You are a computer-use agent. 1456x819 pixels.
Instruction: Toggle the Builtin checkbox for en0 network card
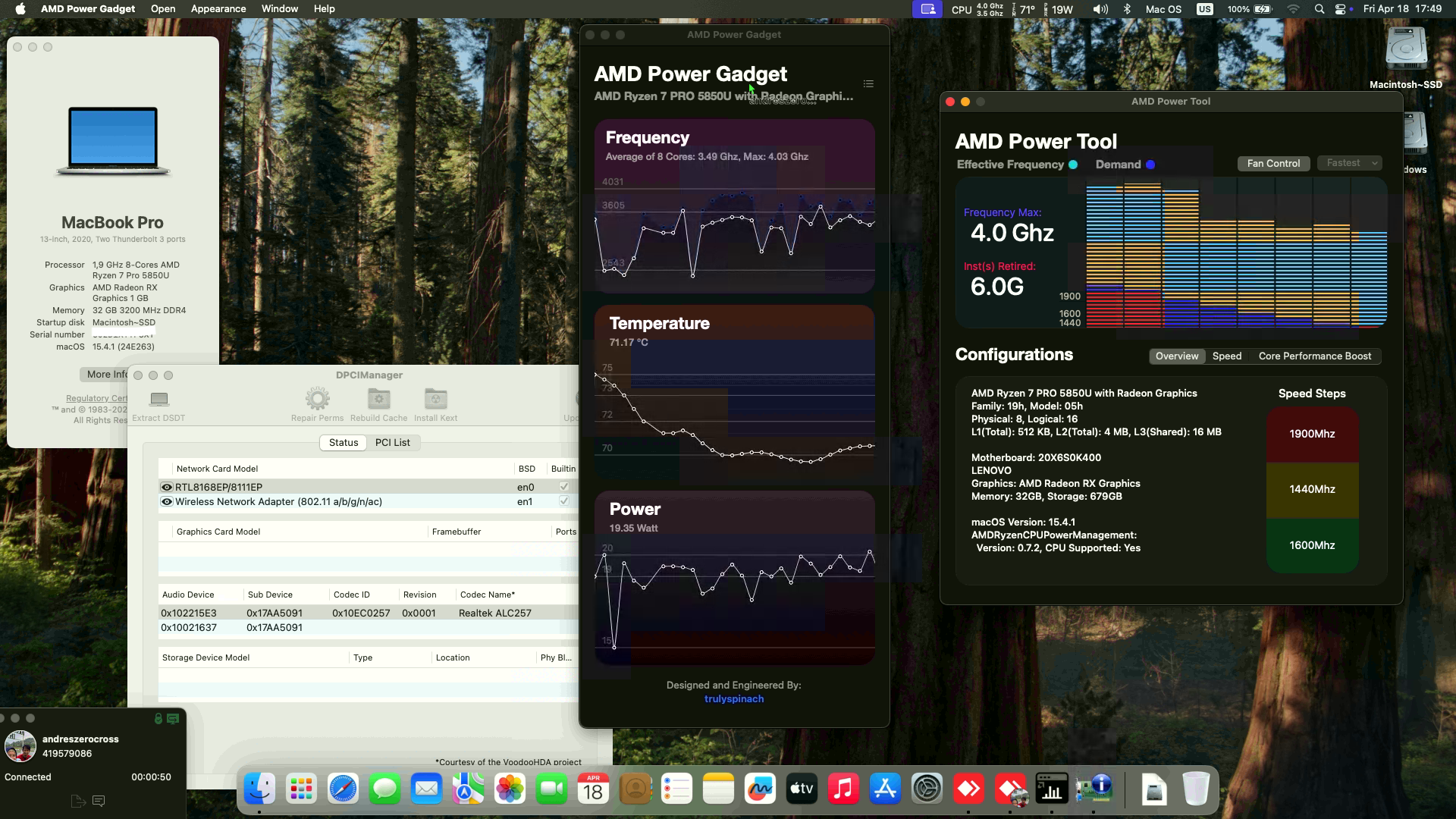pos(563,487)
